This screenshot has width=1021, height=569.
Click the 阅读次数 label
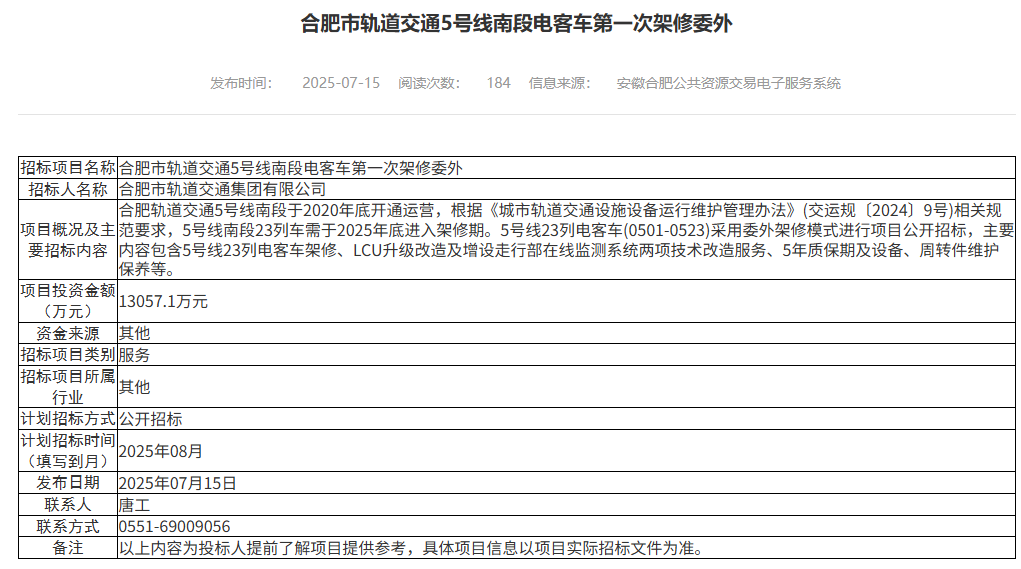(x=429, y=83)
